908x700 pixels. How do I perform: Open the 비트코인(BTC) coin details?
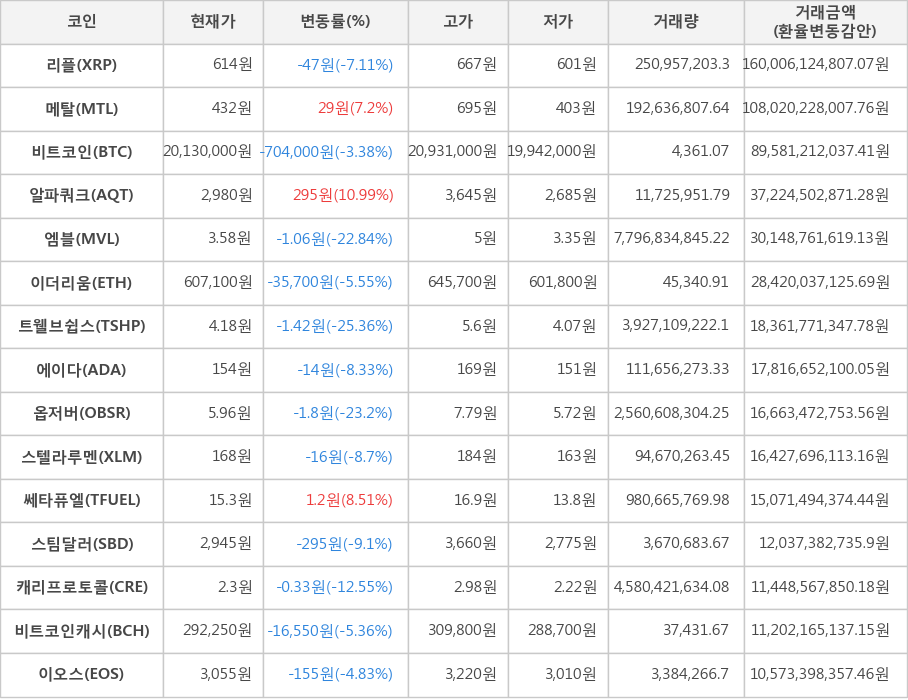(82, 152)
